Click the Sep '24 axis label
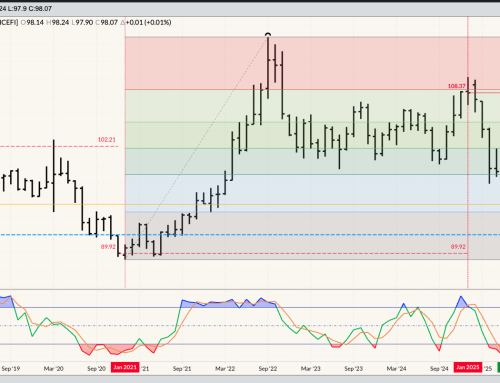 [x=439, y=369]
